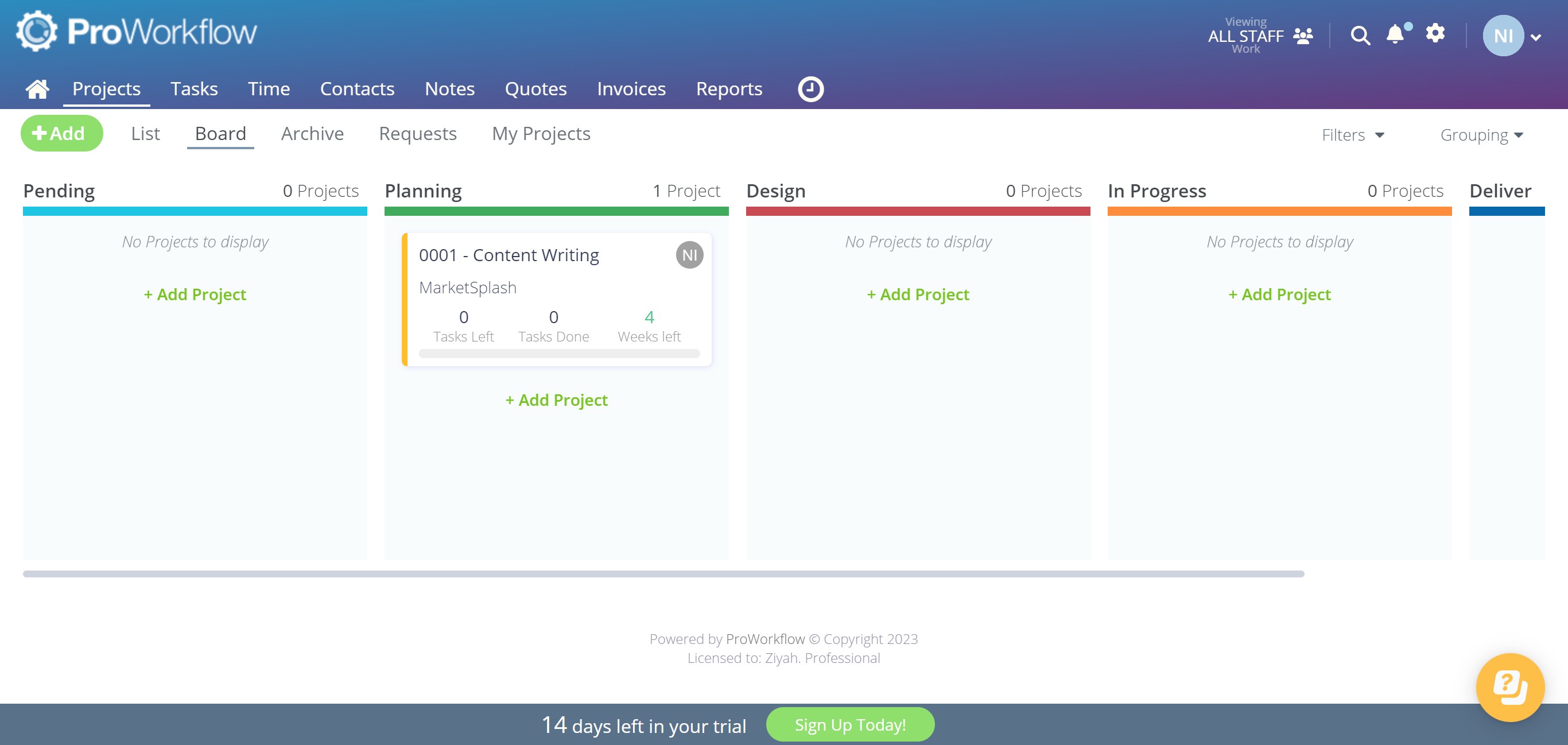The image size is (1568, 745).
Task: Click the Home house icon
Action: [x=37, y=89]
